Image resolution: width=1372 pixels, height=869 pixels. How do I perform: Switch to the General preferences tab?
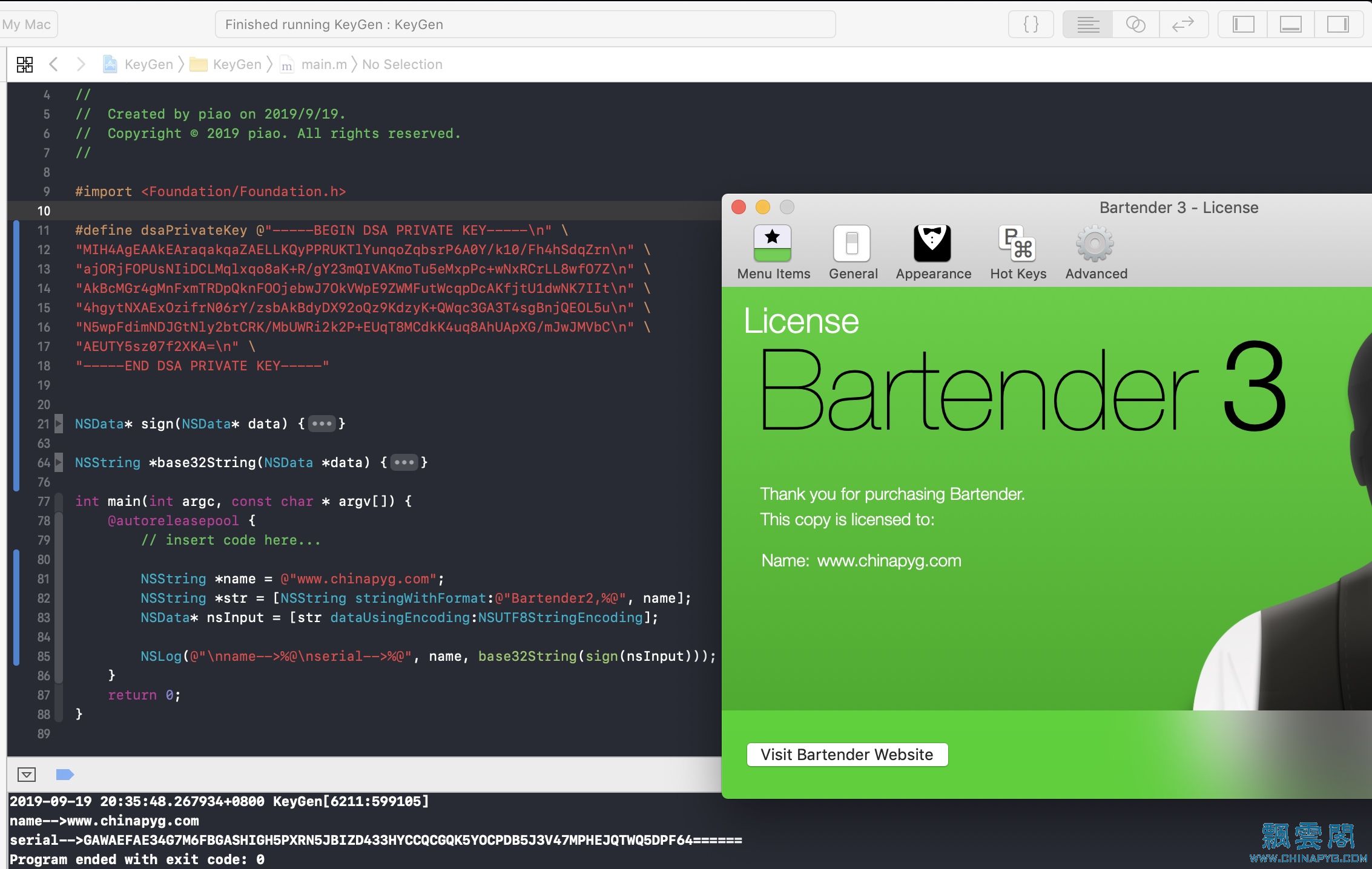[853, 253]
